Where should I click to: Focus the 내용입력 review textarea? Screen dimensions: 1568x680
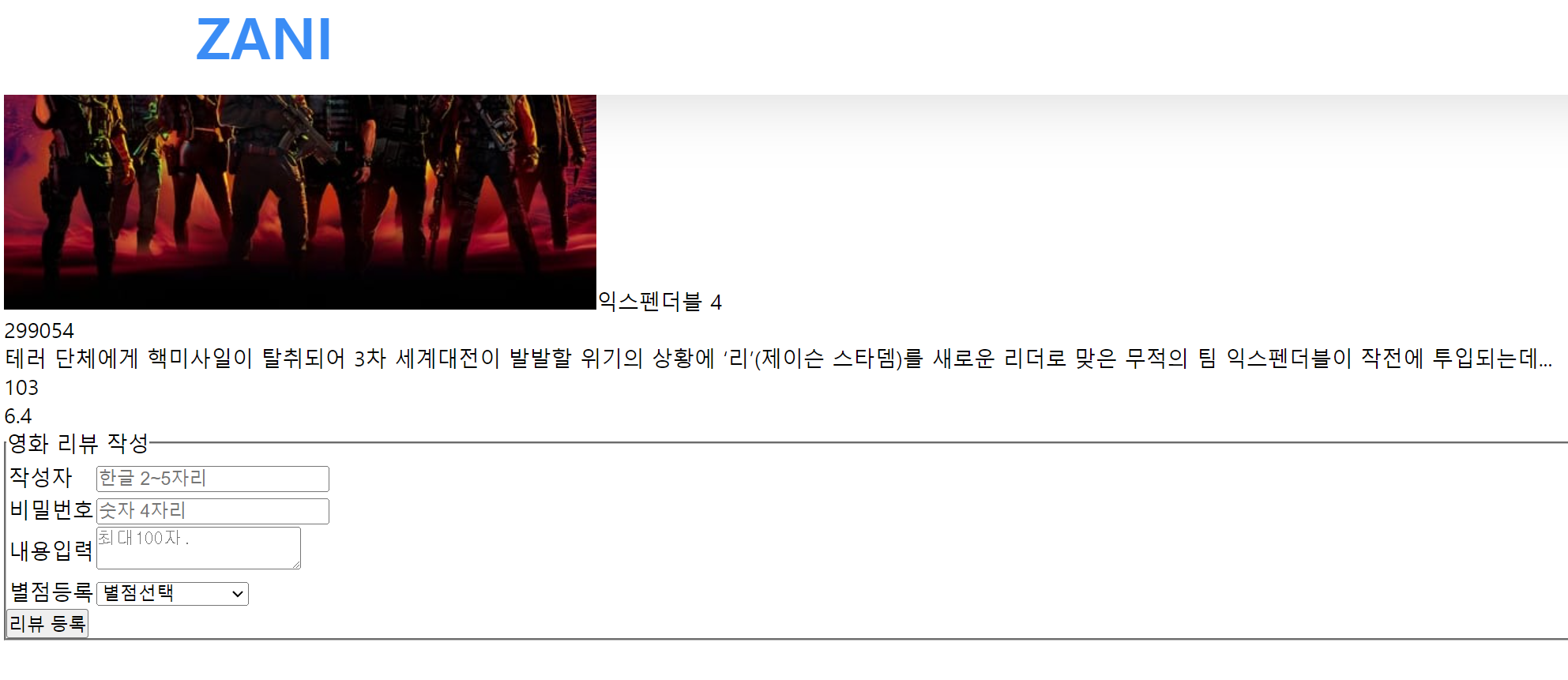198,548
